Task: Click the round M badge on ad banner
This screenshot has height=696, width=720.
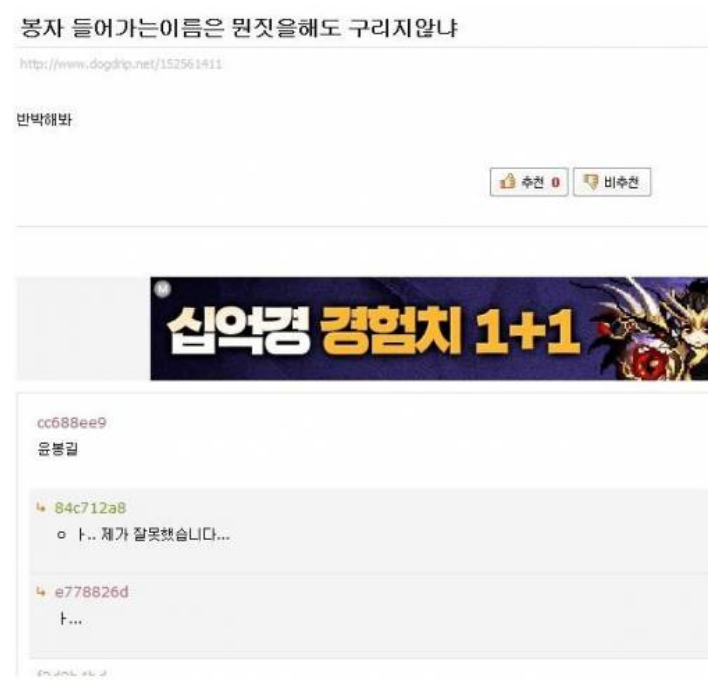Action: [x=163, y=289]
